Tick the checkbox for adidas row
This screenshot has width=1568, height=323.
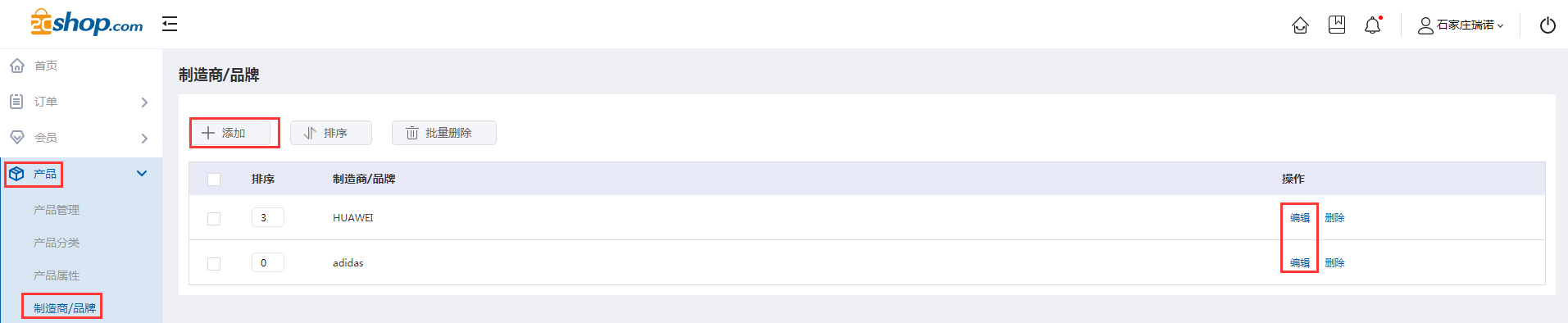tap(214, 264)
